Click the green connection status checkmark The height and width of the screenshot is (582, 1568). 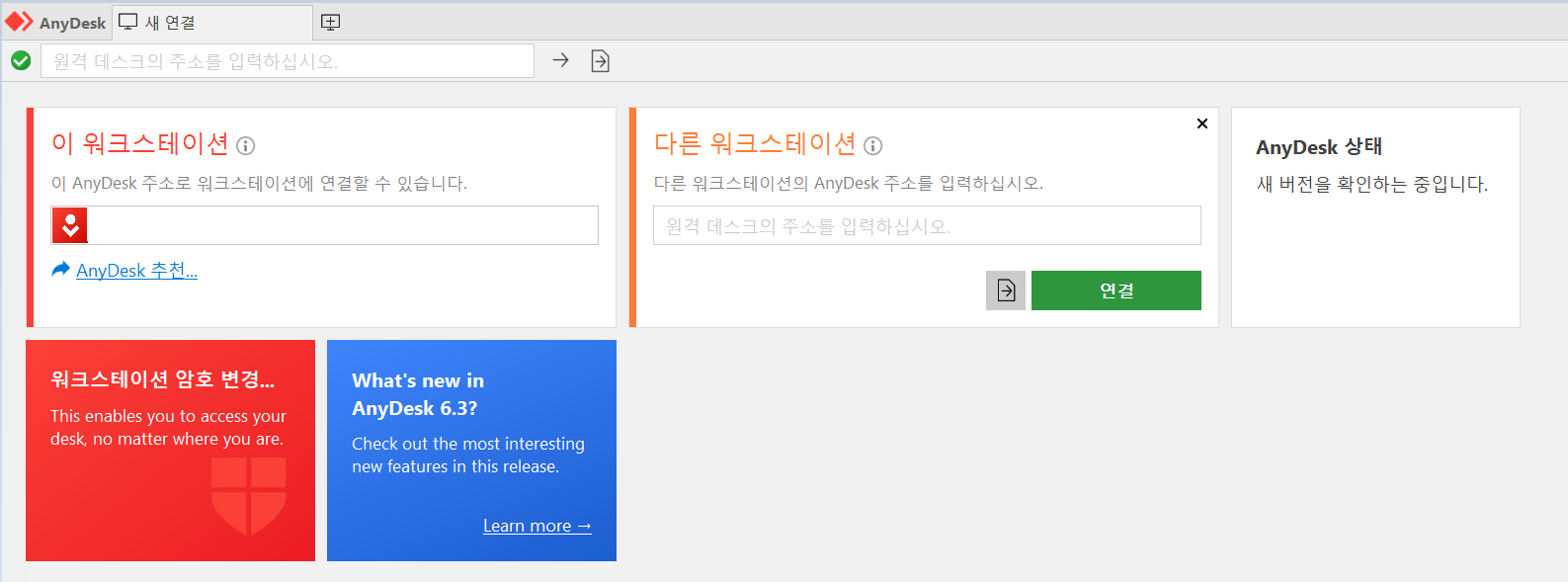click(21, 61)
